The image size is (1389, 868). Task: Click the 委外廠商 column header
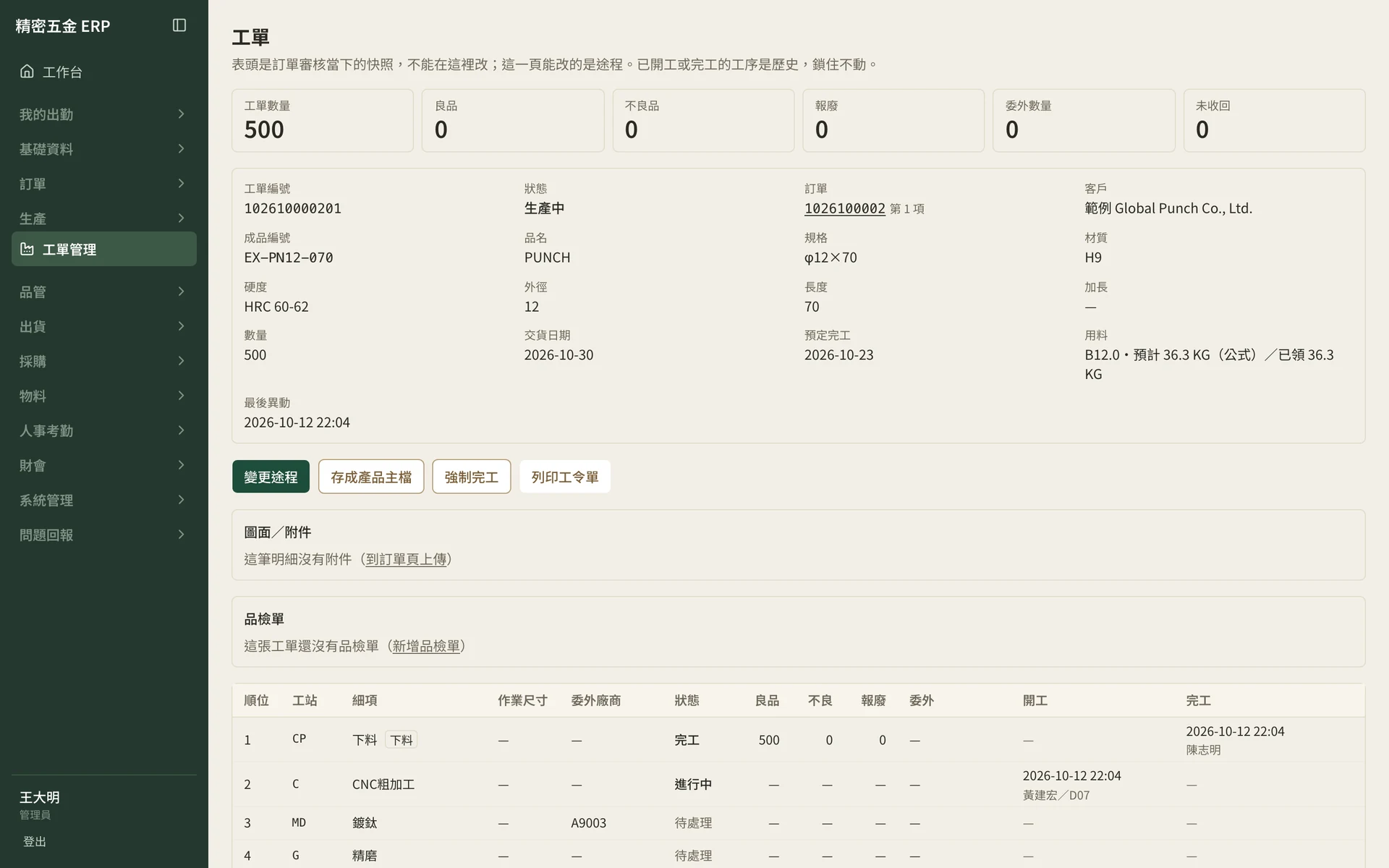coord(595,700)
